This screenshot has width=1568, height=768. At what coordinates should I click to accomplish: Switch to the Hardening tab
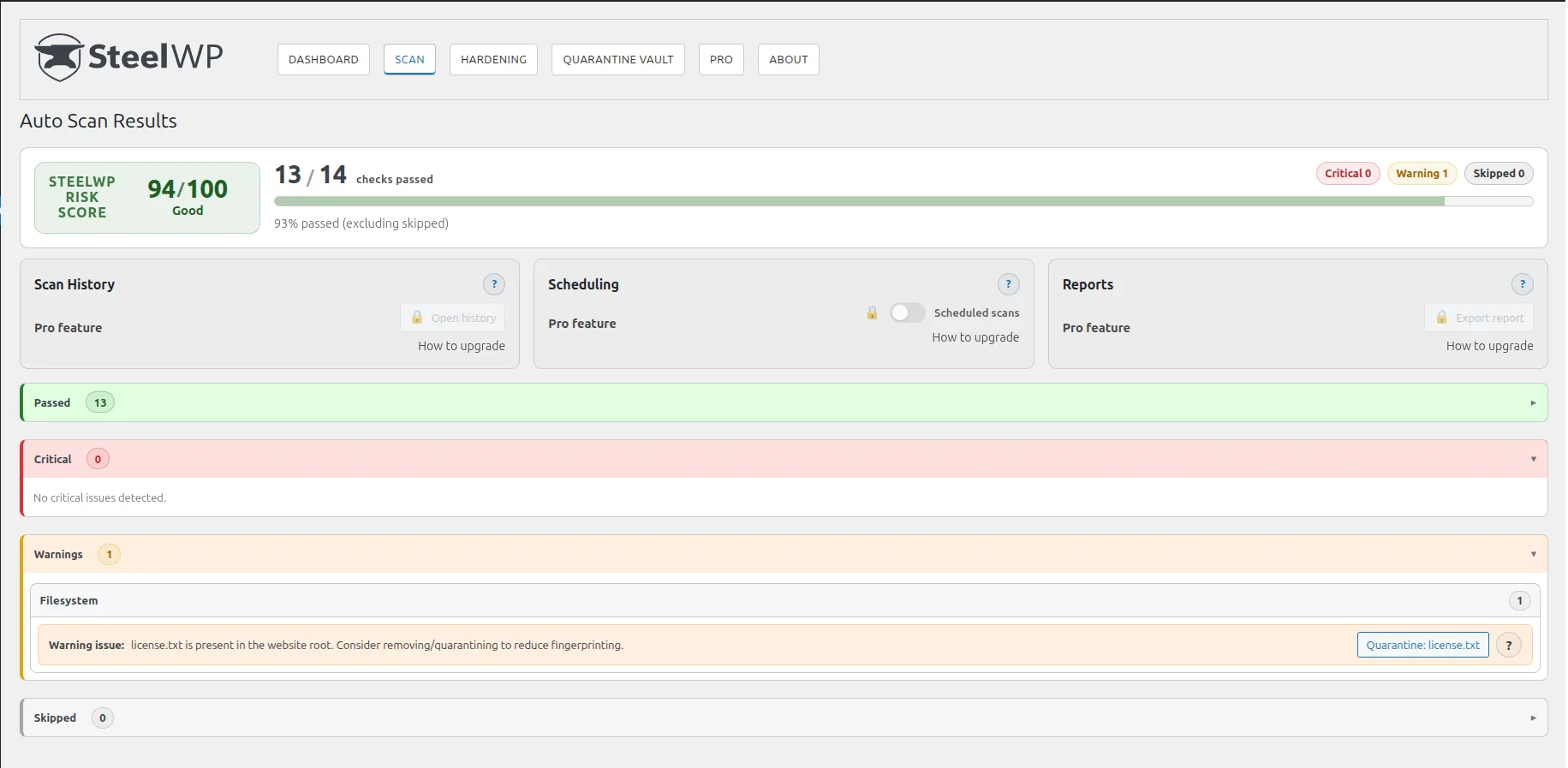point(493,59)
